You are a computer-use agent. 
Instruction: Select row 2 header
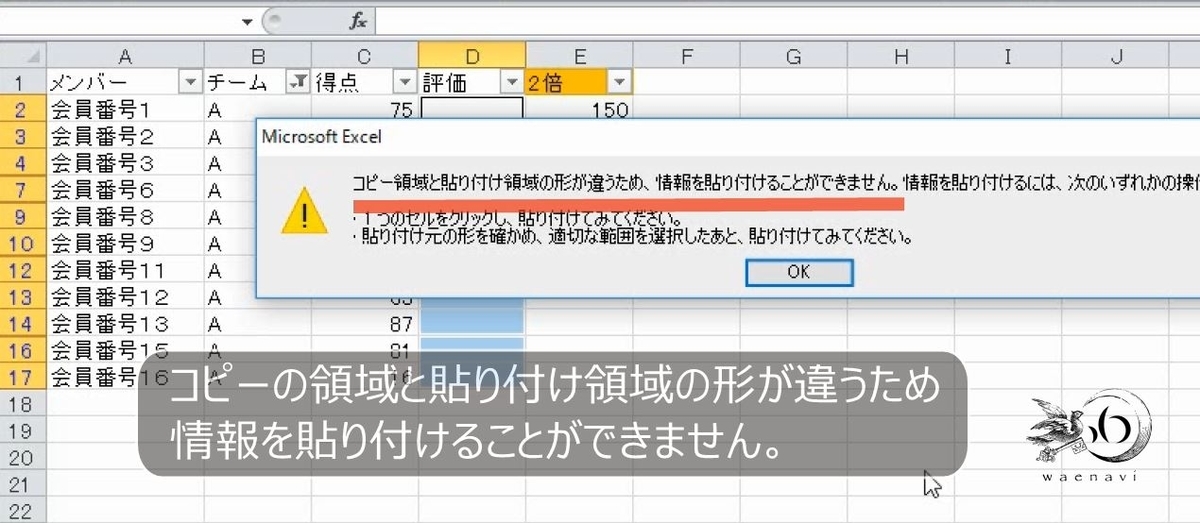[23, 110]
